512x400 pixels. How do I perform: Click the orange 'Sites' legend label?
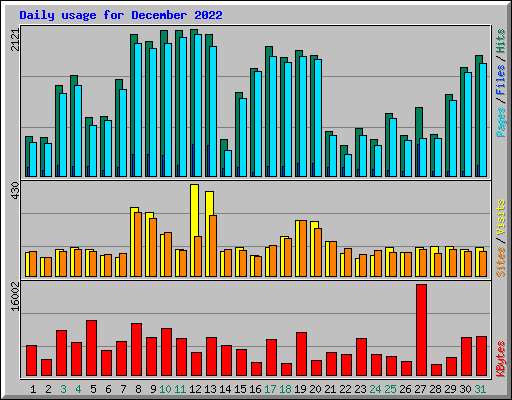pos(500,262)
